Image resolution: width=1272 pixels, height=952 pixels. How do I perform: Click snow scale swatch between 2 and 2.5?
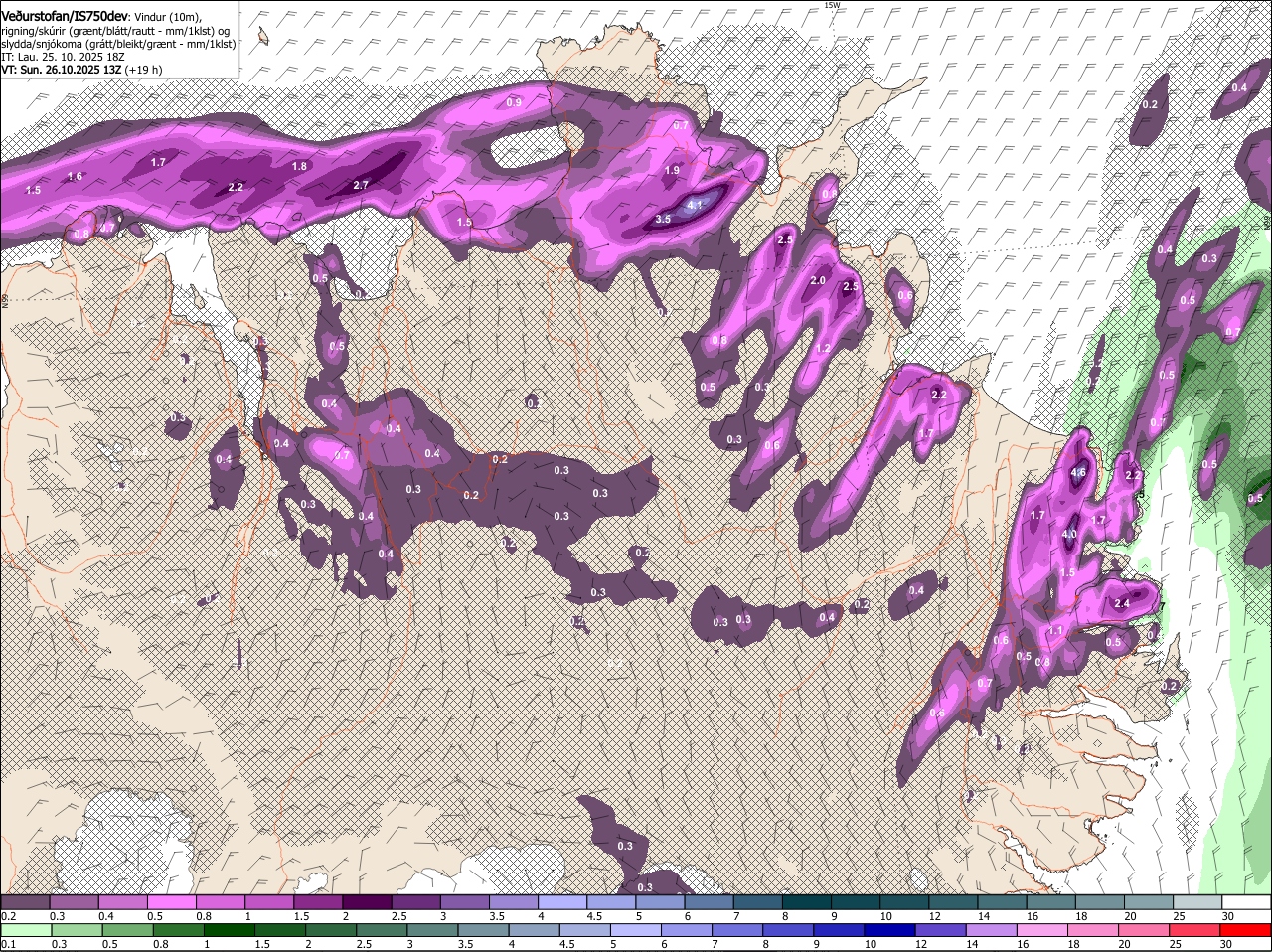(368, 901)
